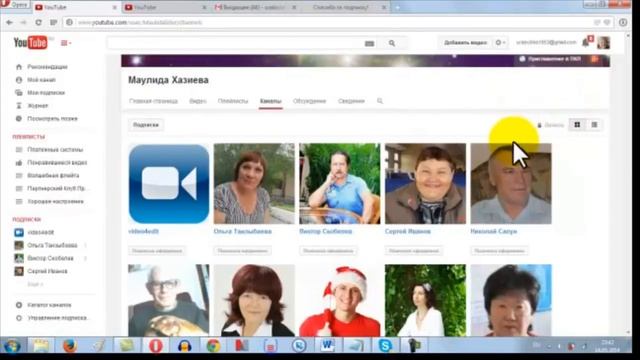Click the videoedit channel name link
Viewport: 640px width, 360px height.
(144, 231)
